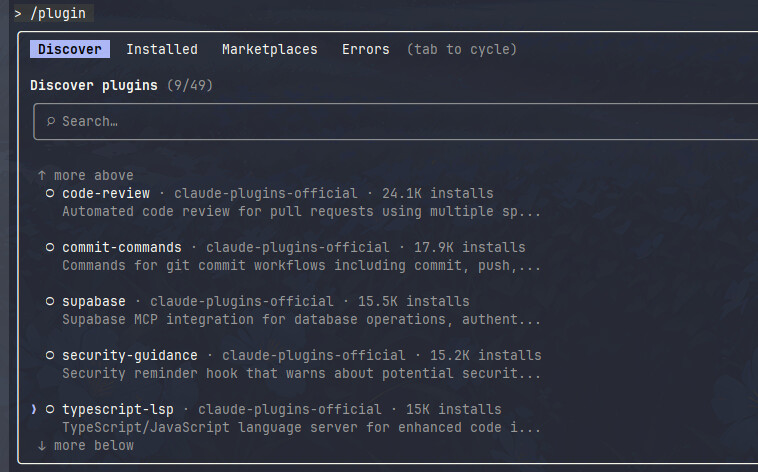The width and height of the screenshot is (758, 472).
Task: Select the typescript-lsp plugin name
Action: pyautogui.click(x=118, y=410)
